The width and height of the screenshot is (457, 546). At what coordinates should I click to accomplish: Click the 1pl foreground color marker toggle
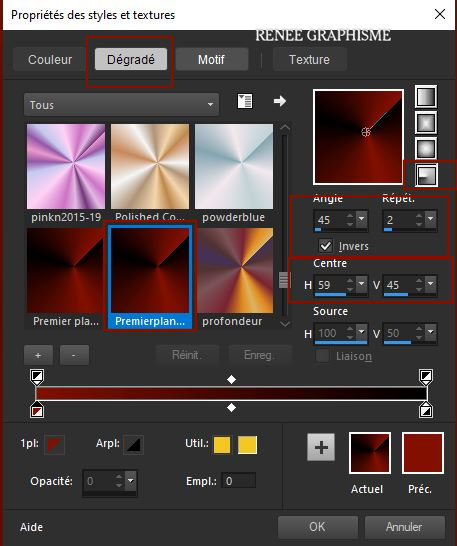[x=54, y=445]
